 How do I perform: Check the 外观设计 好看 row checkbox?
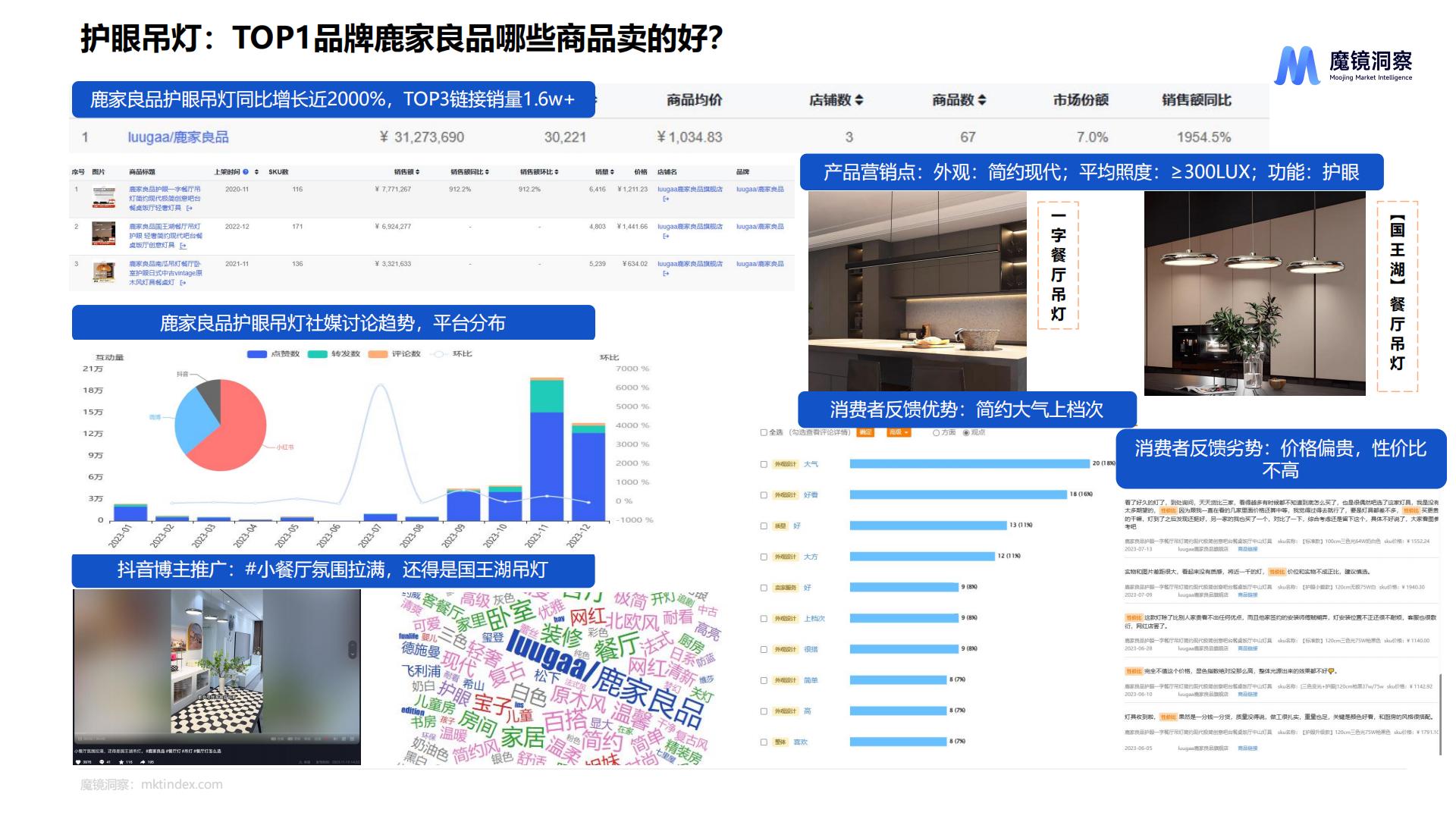764,495
